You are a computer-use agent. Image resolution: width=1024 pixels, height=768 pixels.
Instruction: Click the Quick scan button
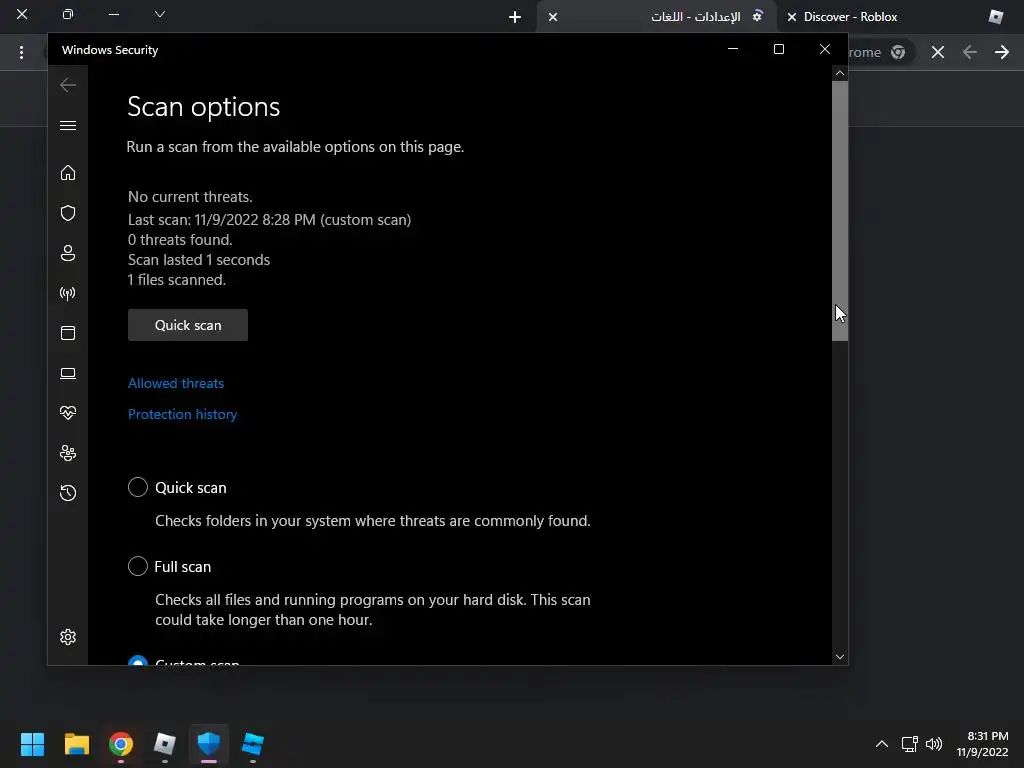click(188, 325)
